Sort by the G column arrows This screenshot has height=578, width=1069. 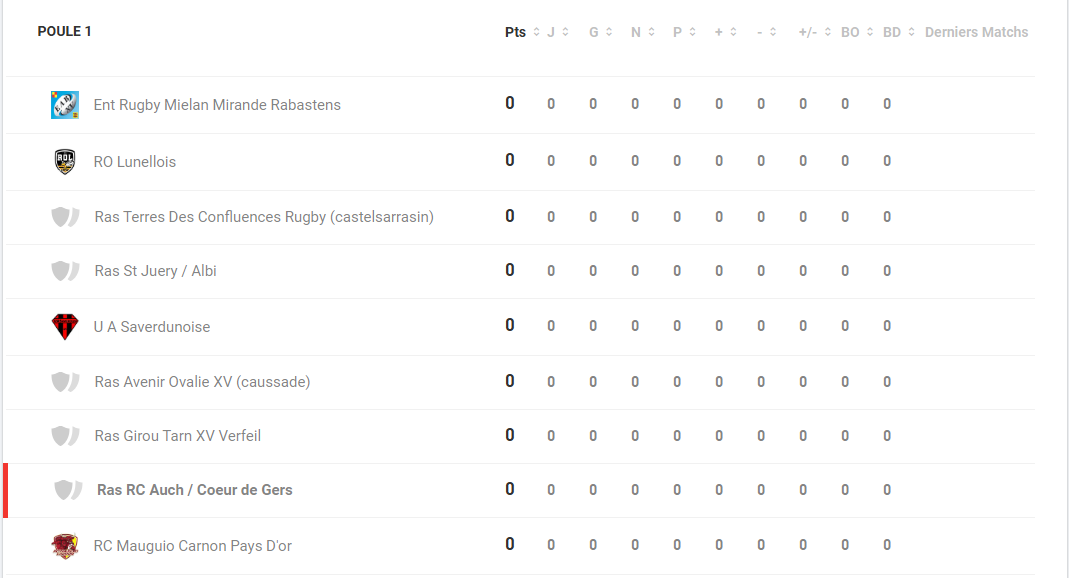point(609,32)
